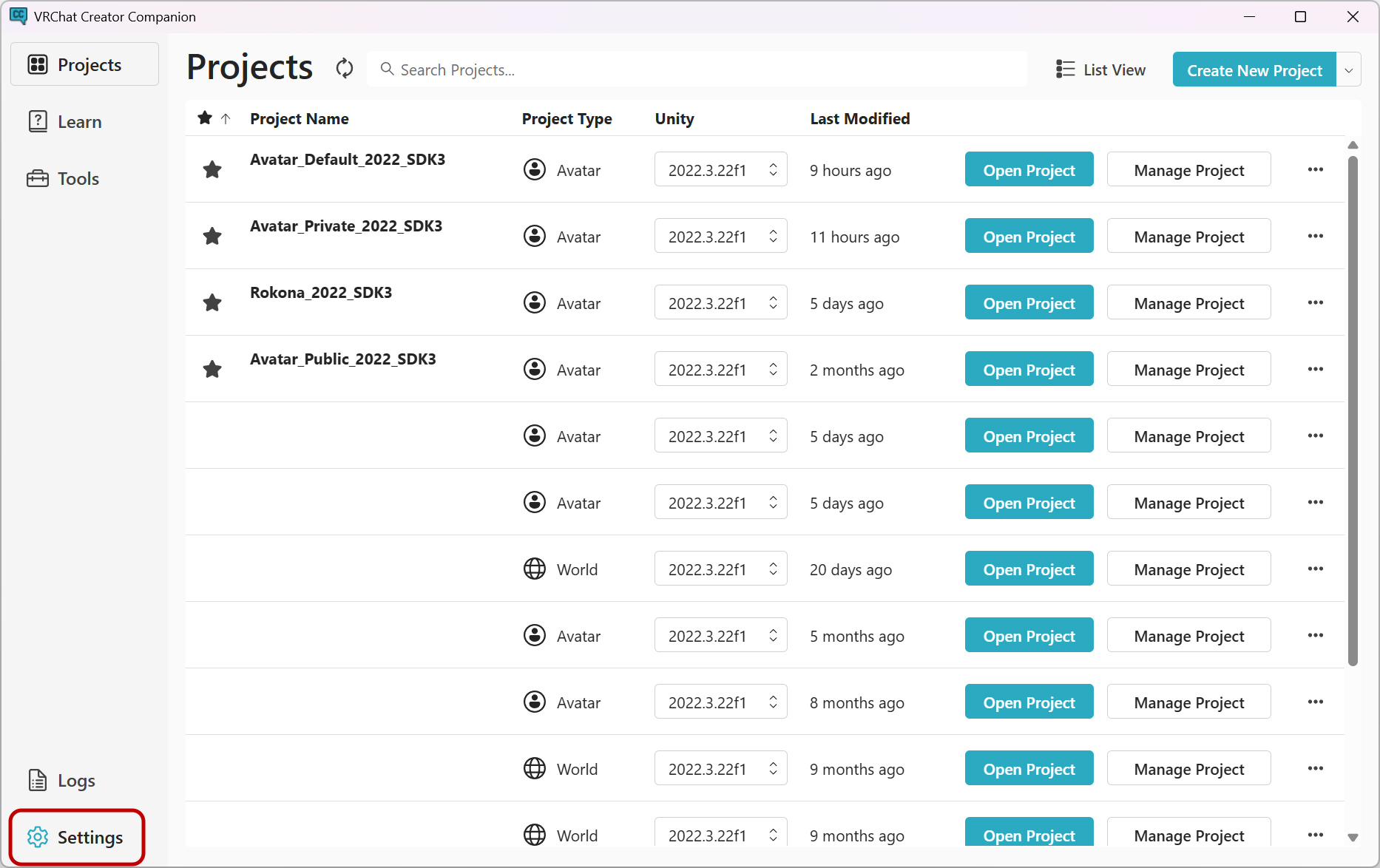Viewport: 1380px width, 868px height.
Task: Sort by Last Modified column header
Action: click(860, 119)
